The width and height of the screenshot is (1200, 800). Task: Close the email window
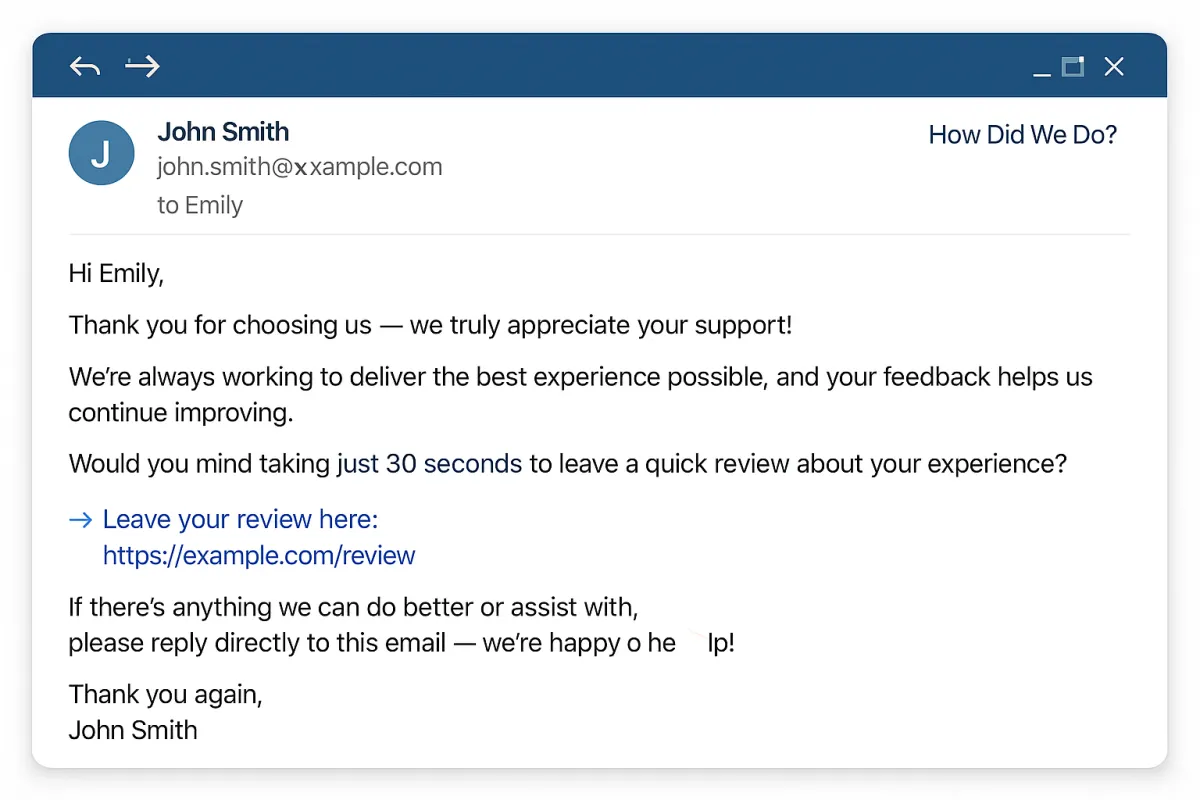[x=1113, y=67]
